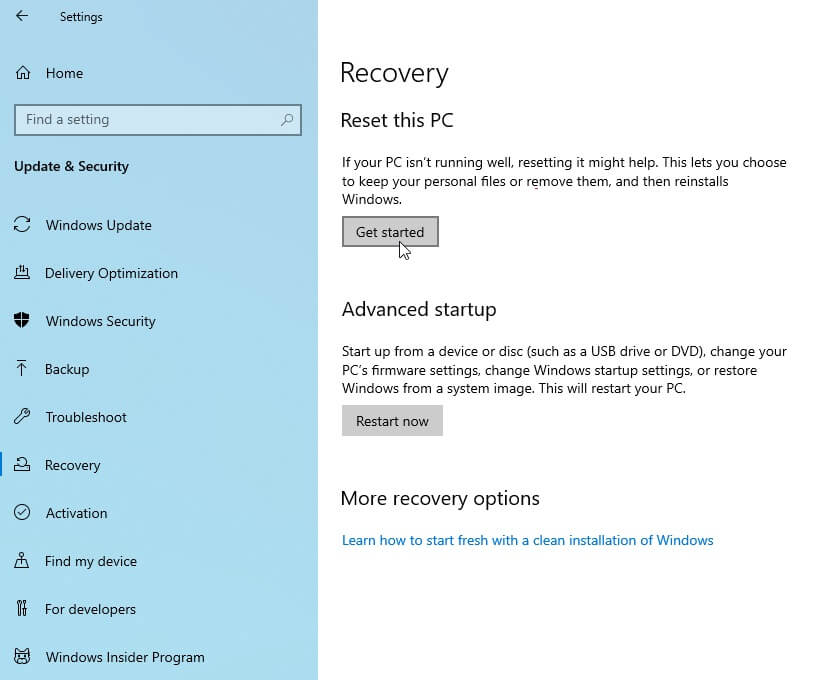Image resolution: width=834 pixels, height=680 pixels.
Task: Click the Recovery sidebar icon
Action: pos(22,465)
